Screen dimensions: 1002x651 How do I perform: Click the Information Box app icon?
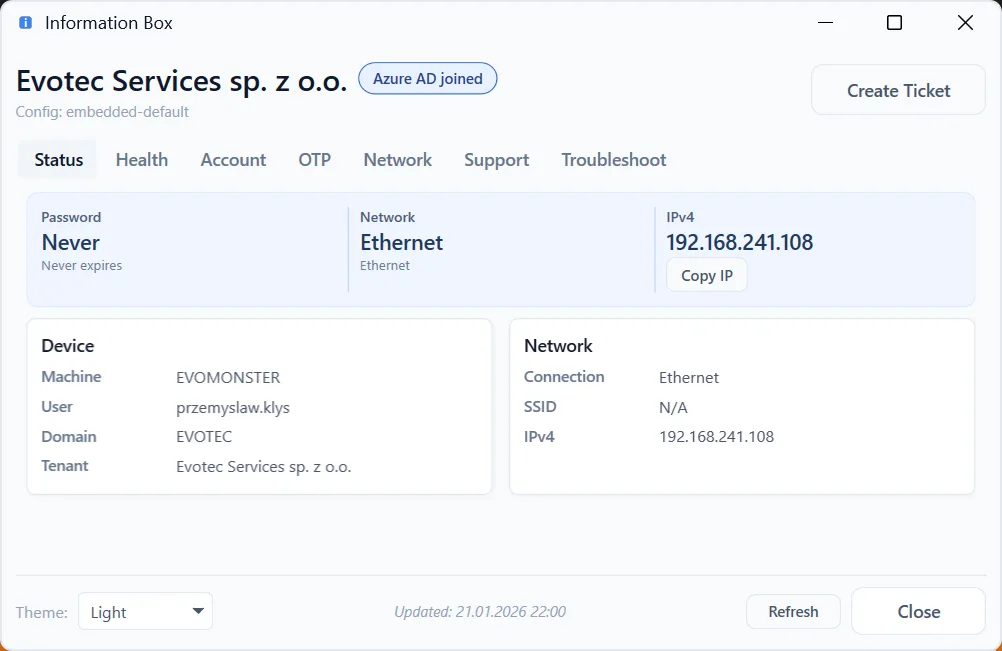pos(26,23)
